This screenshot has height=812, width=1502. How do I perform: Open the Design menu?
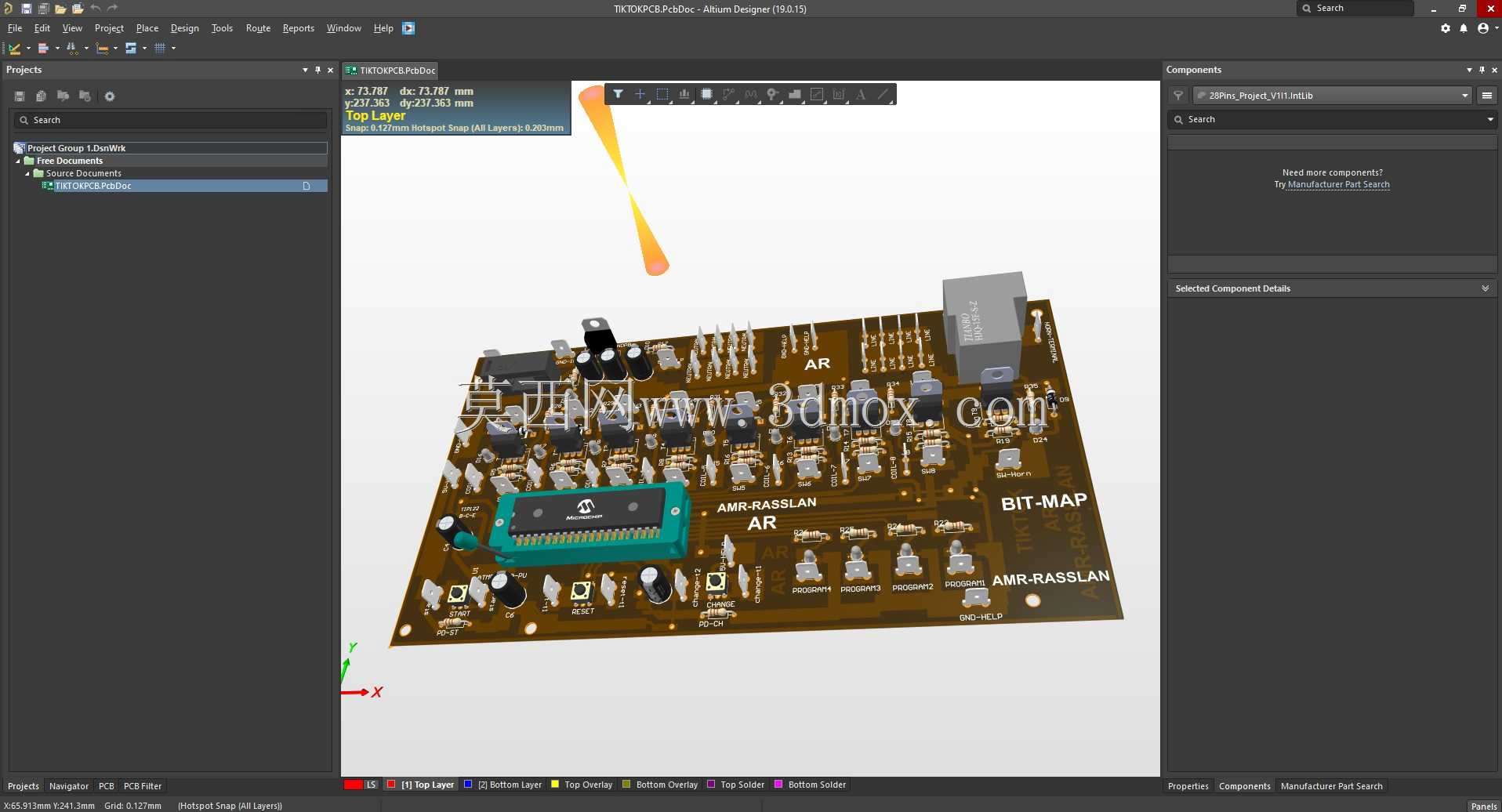(185, 28)
